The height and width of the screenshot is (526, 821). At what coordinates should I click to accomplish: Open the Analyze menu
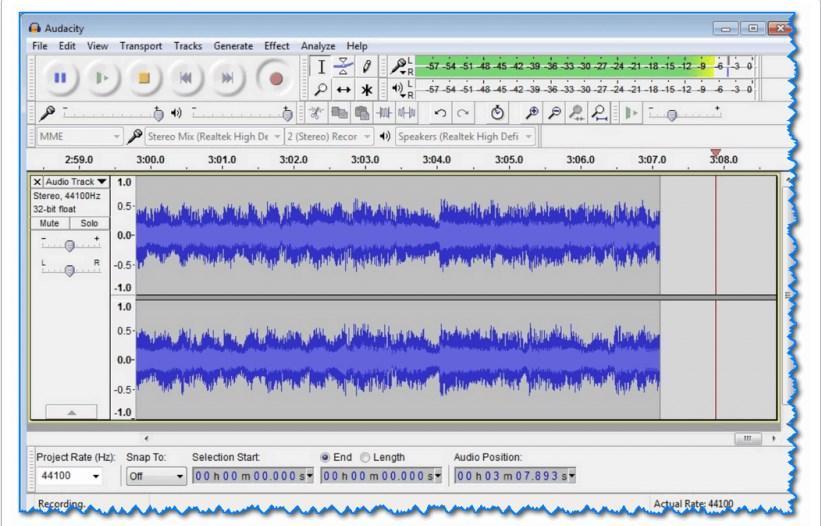(318, 46)
